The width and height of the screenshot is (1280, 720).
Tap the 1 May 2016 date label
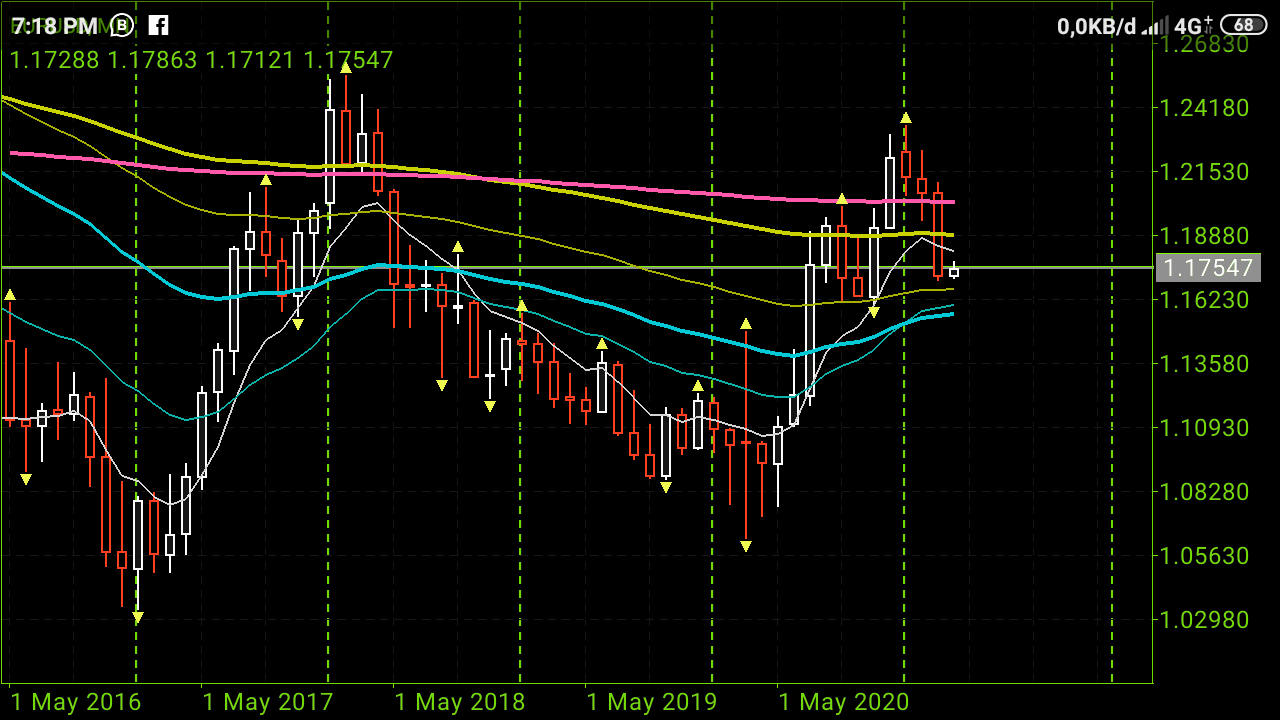pyautogui.click(x=76, y=702)
